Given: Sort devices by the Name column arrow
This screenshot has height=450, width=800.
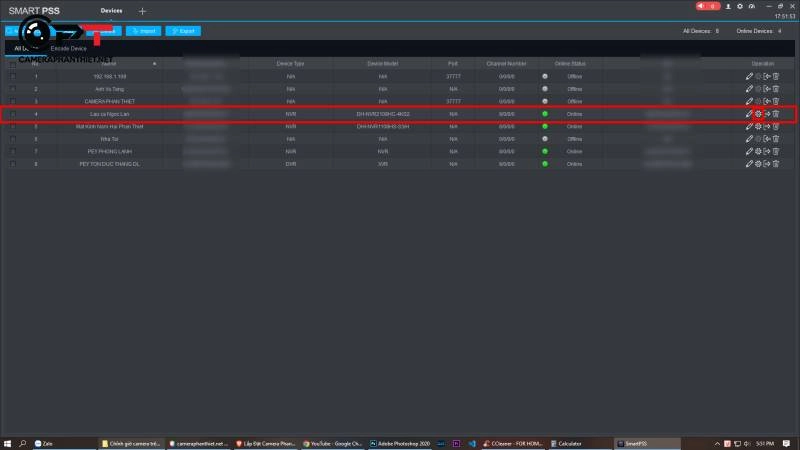Looking at the screenshot, I should click(154, 63).
